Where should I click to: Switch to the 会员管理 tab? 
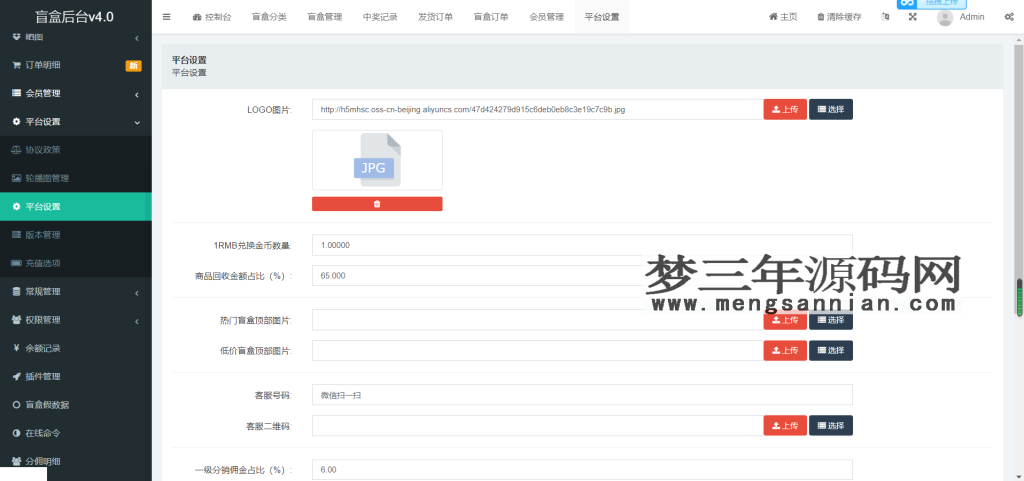[x=547, y=17]
